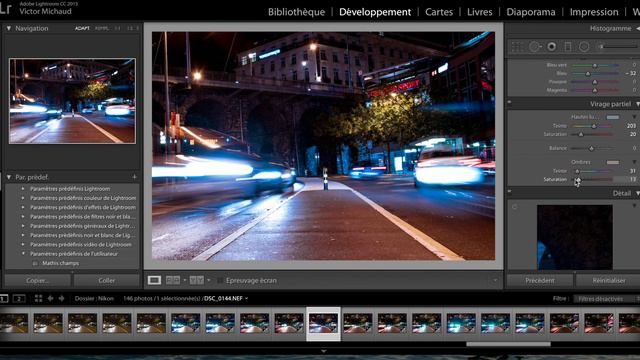Click the Réinitialiser button
The height and width of the screenshot is (360, 640).
609,280
